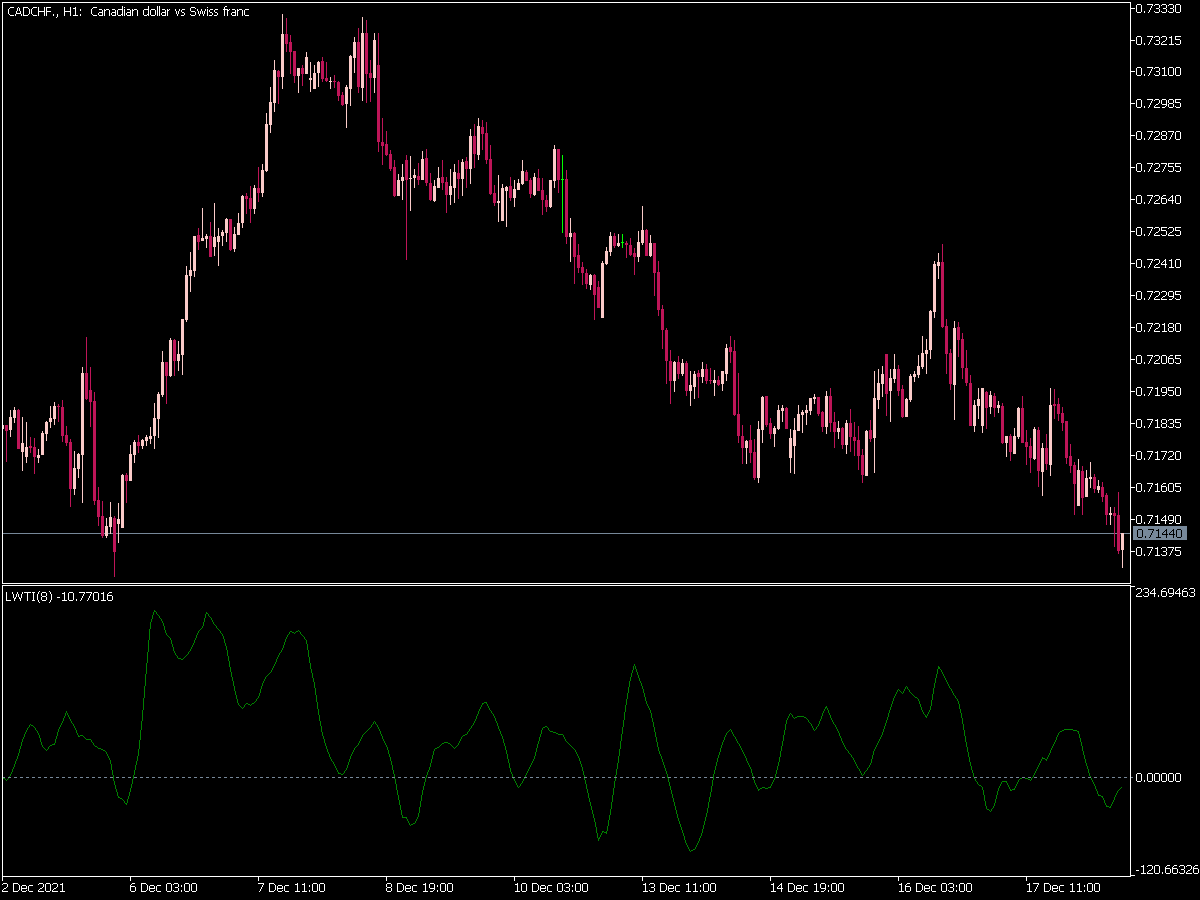Click the 0.72985 price axis value
Image resolution: width=1200 pixels, height=900 pixels.
[x=1160, y=104]
